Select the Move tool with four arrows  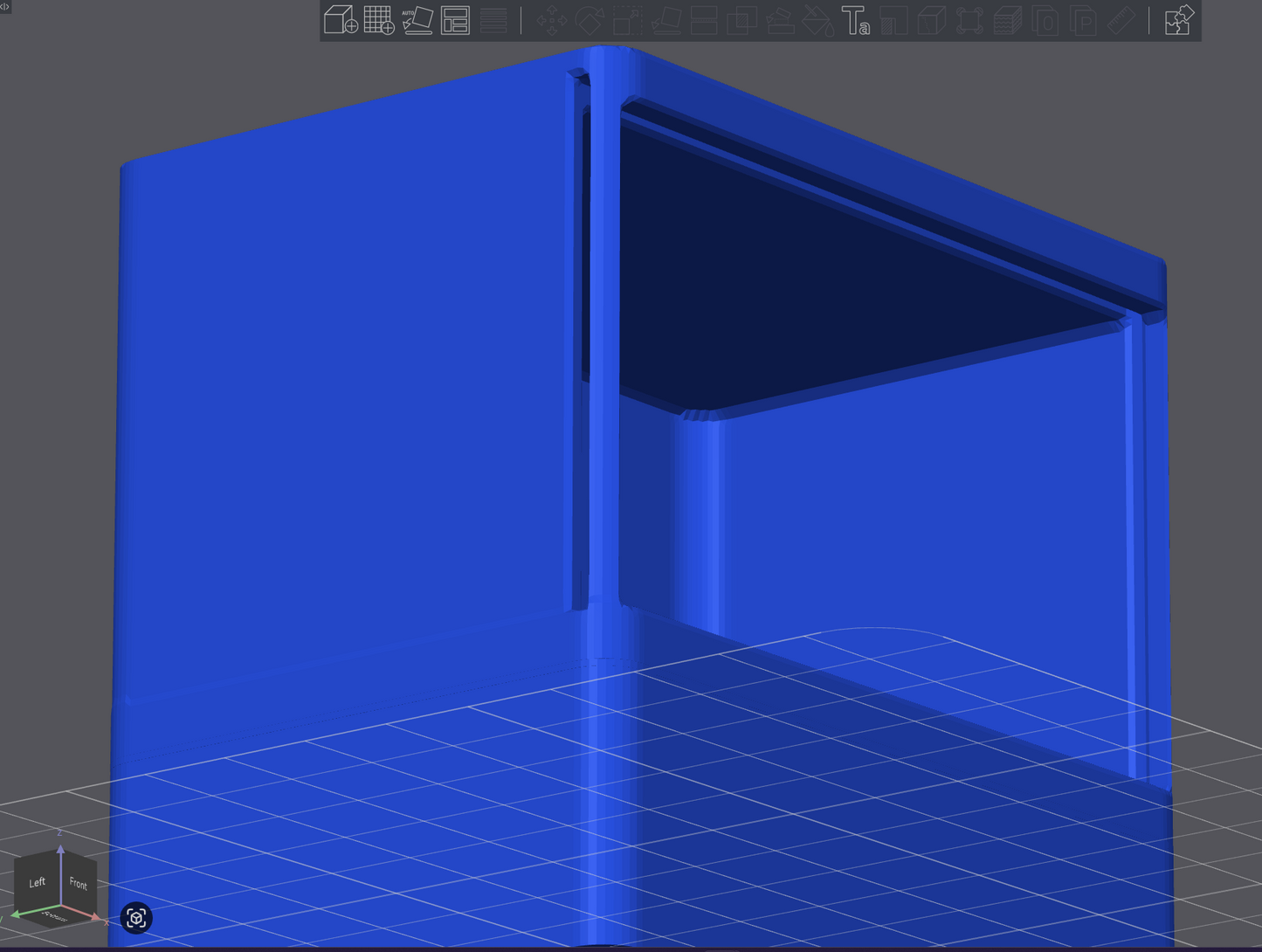coord(551,21)
